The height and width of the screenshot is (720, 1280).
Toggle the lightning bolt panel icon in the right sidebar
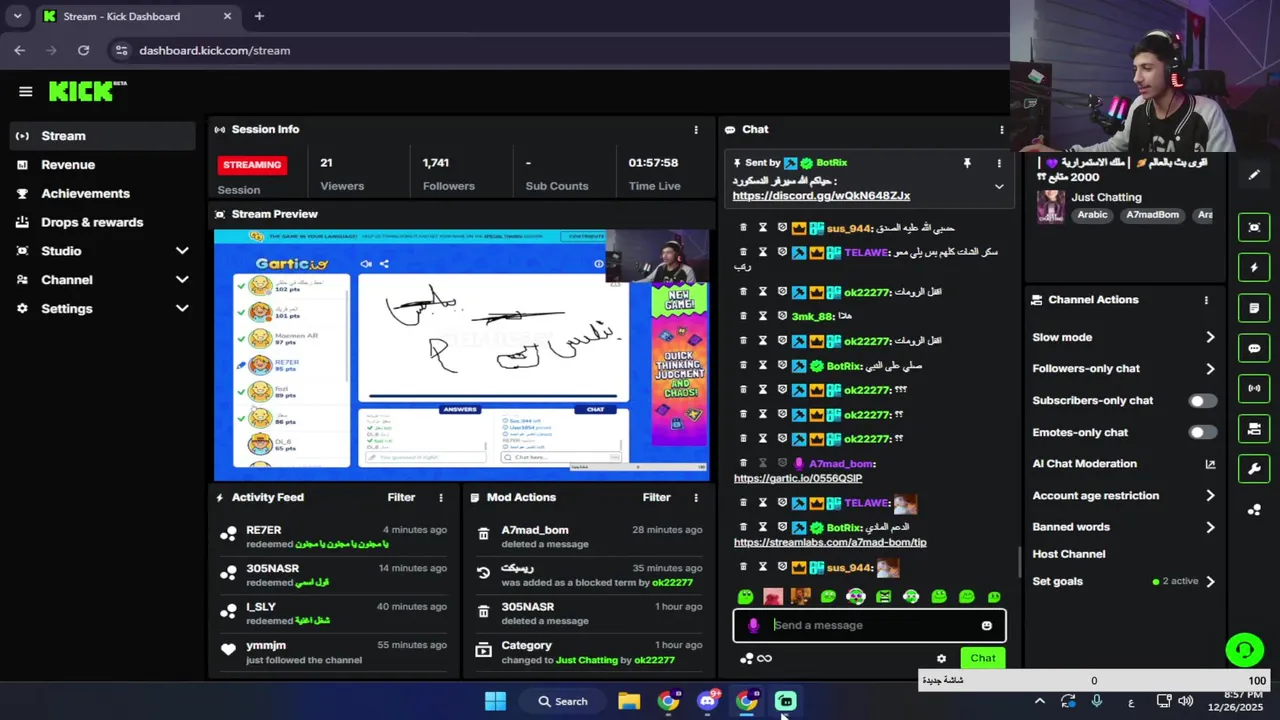click(1254, 268)
